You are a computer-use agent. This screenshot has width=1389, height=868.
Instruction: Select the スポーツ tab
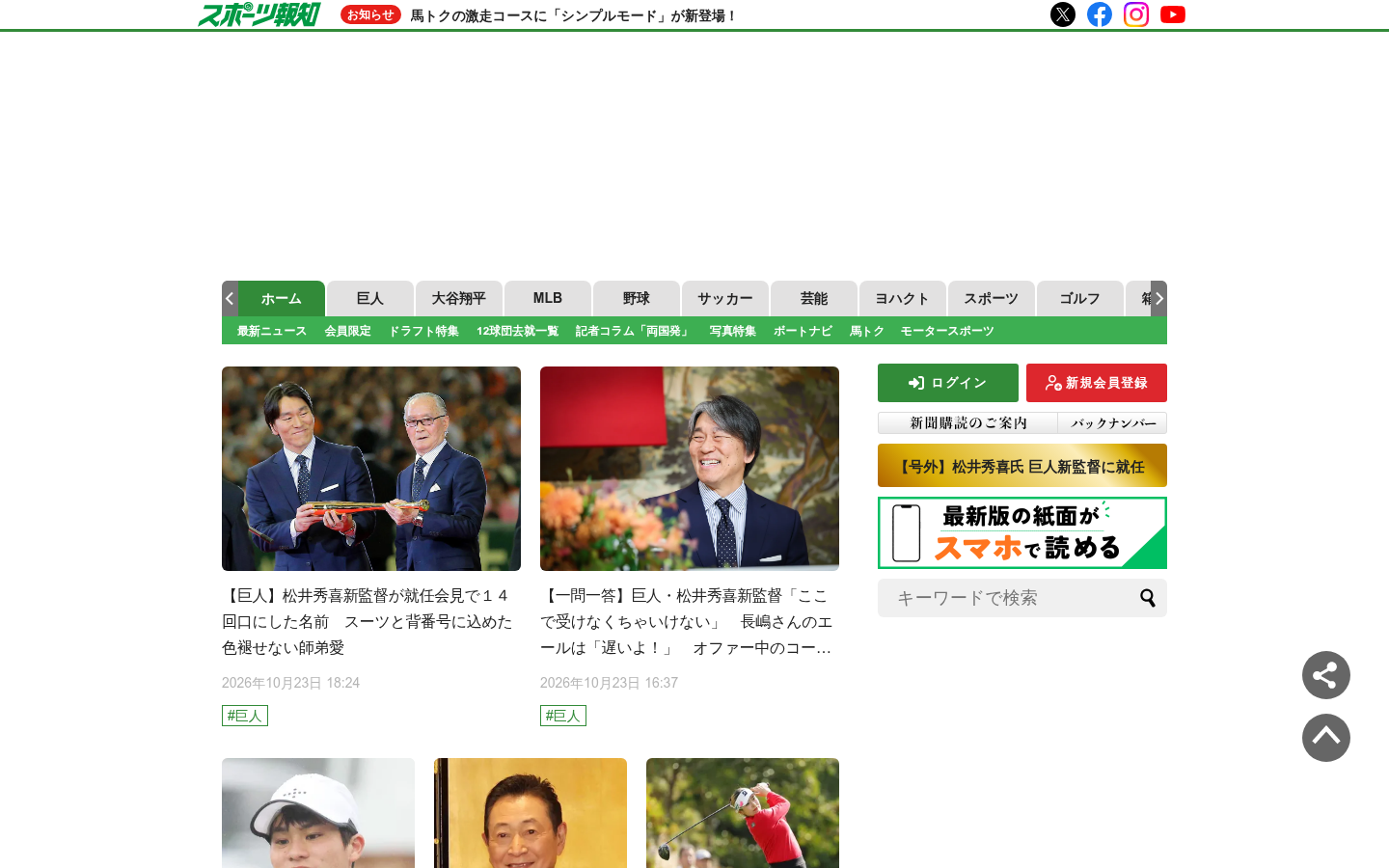[x=992, y=299]
